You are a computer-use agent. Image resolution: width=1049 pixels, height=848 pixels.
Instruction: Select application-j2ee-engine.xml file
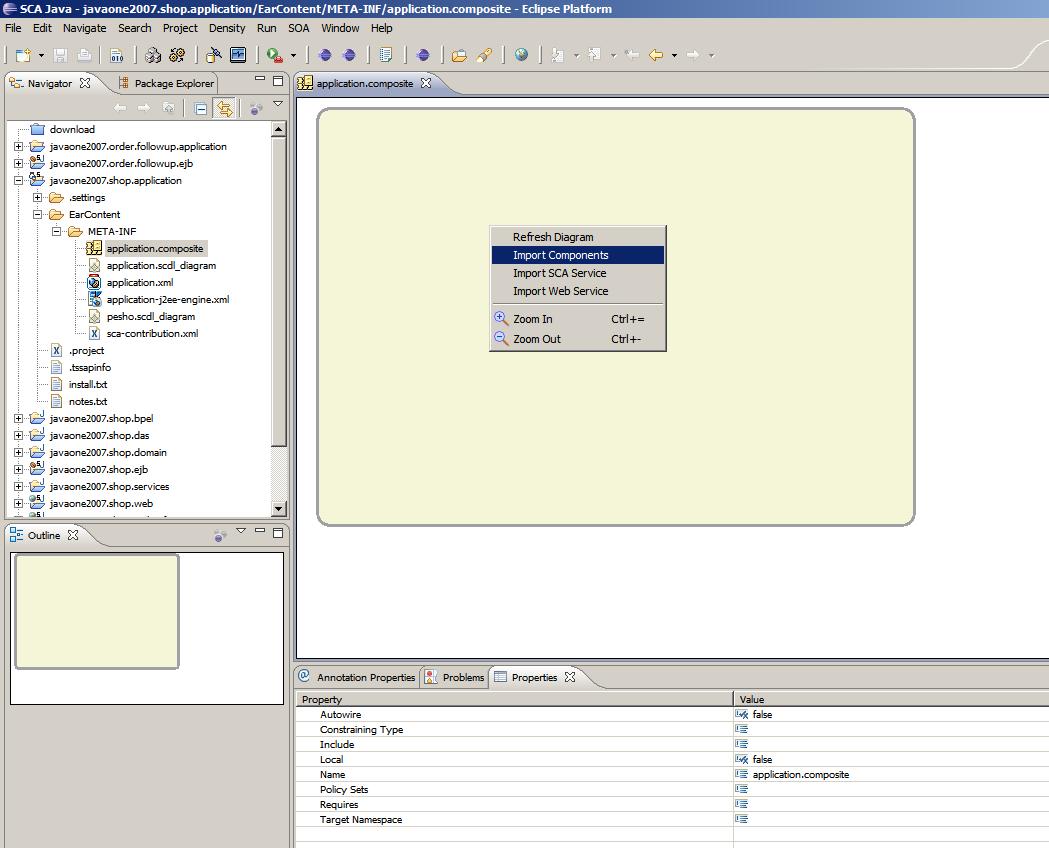168,300
